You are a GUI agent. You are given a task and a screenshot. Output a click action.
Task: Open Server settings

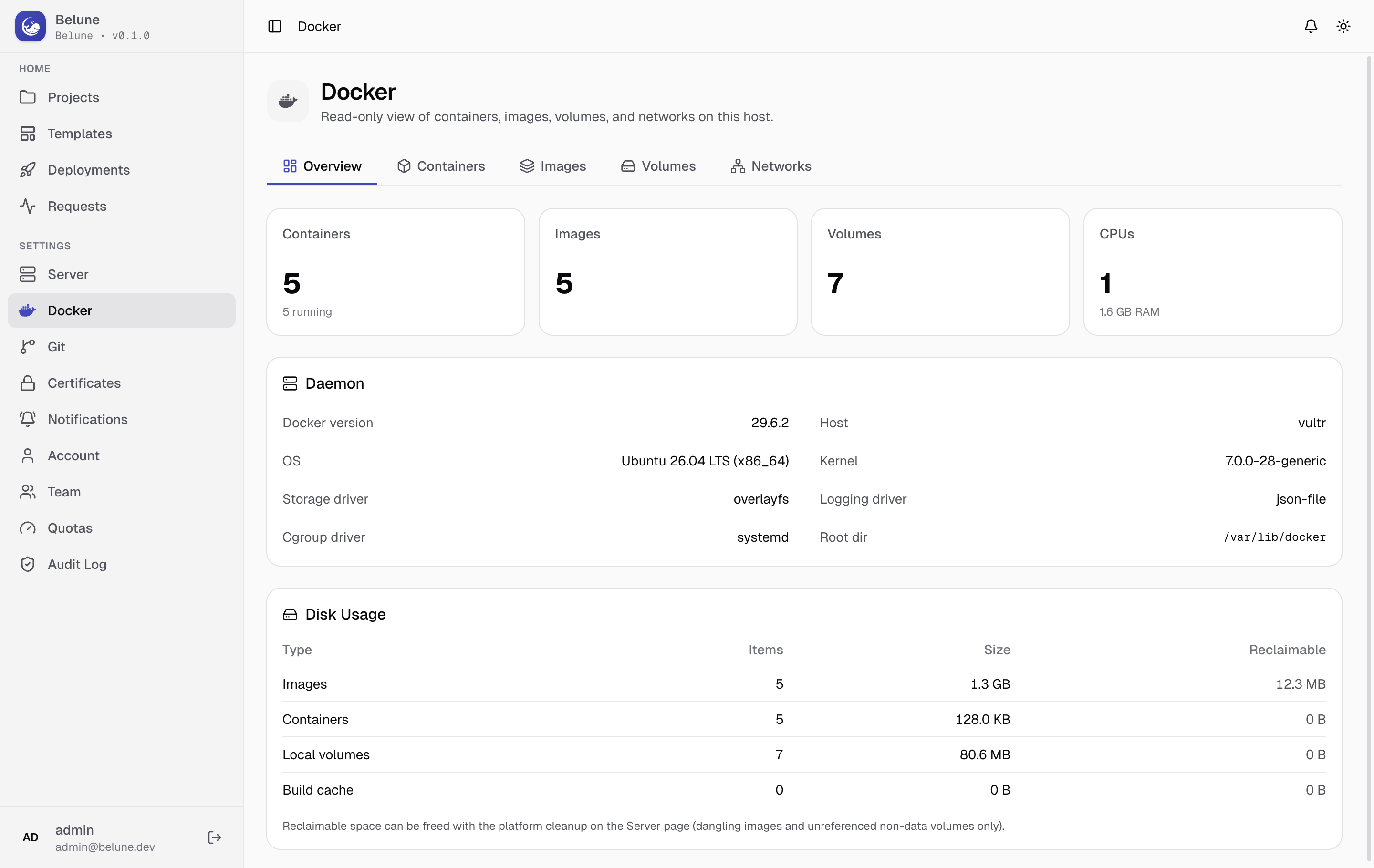click(x=122, y=274)
